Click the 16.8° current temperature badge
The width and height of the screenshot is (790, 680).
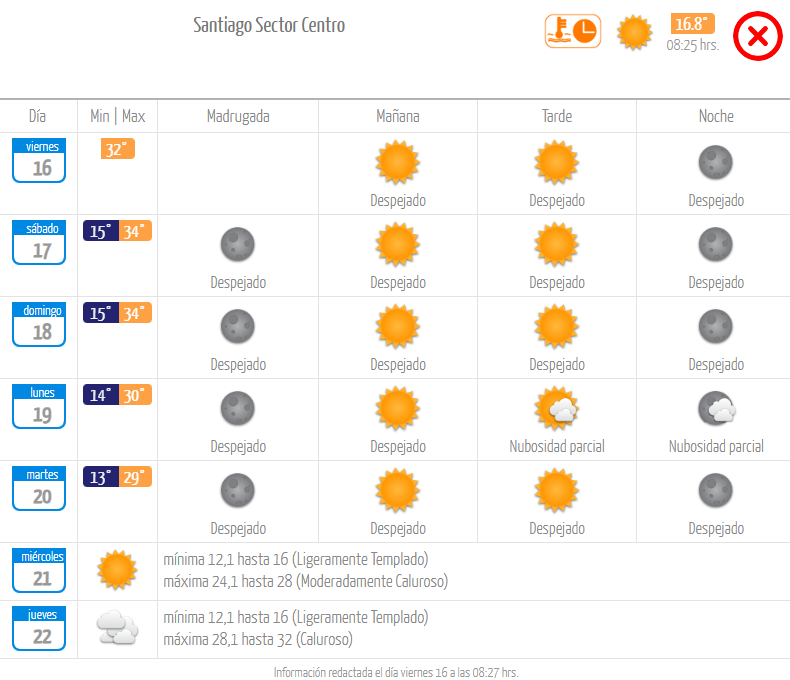coord(693,24)
